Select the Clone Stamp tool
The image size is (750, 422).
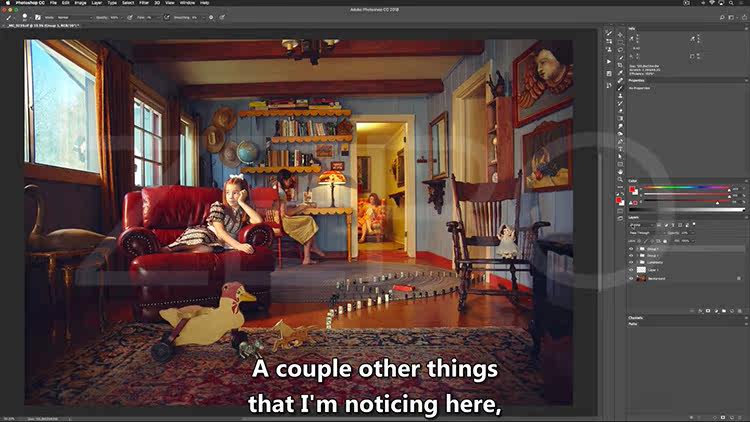[620, 96]
